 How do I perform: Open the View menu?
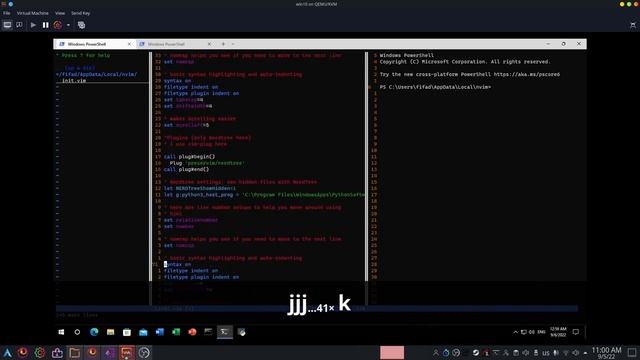[x=60, y=13]
